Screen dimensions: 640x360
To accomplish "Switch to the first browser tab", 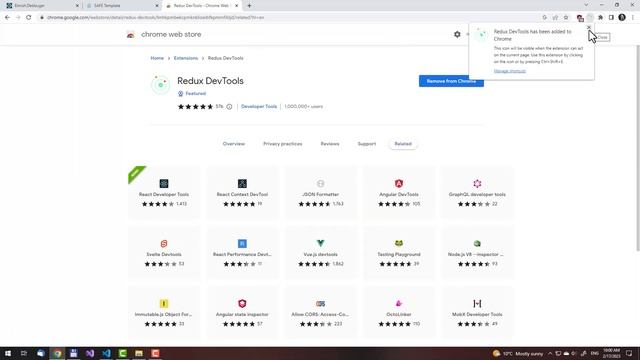I will [x=41, y=6].
